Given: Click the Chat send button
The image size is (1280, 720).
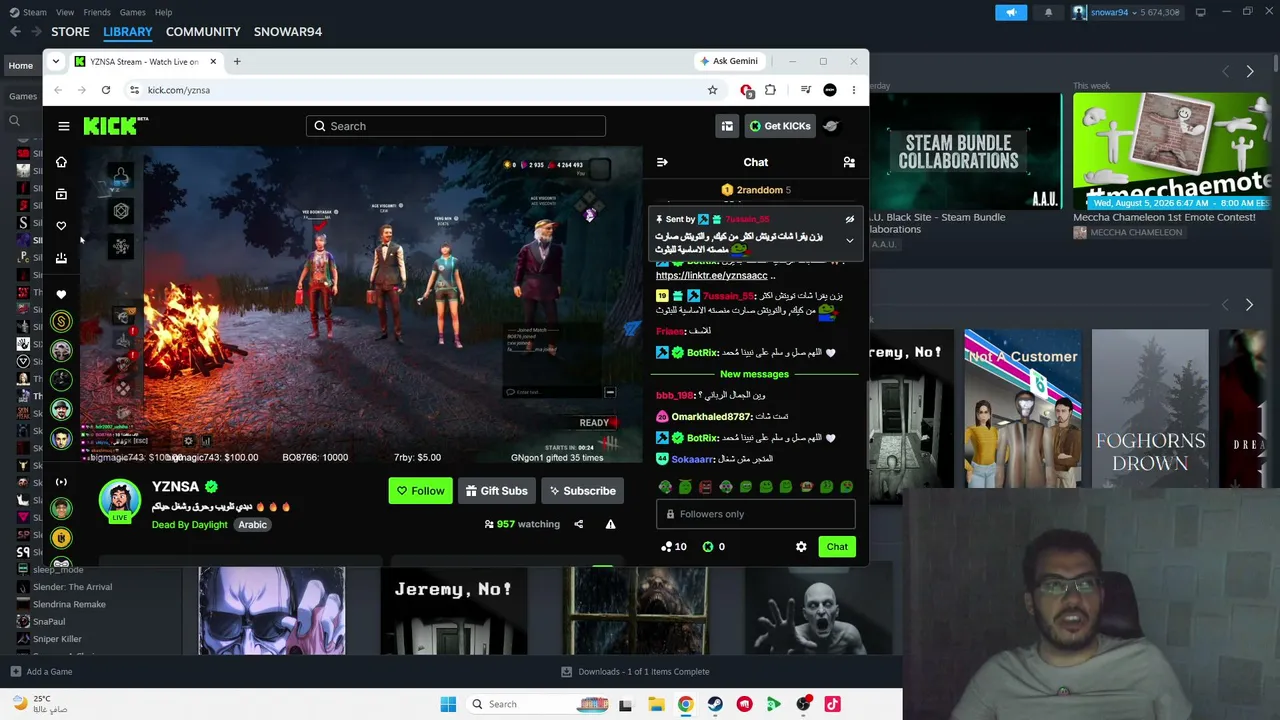Looking at the screenshot, I should pos(837,547).
